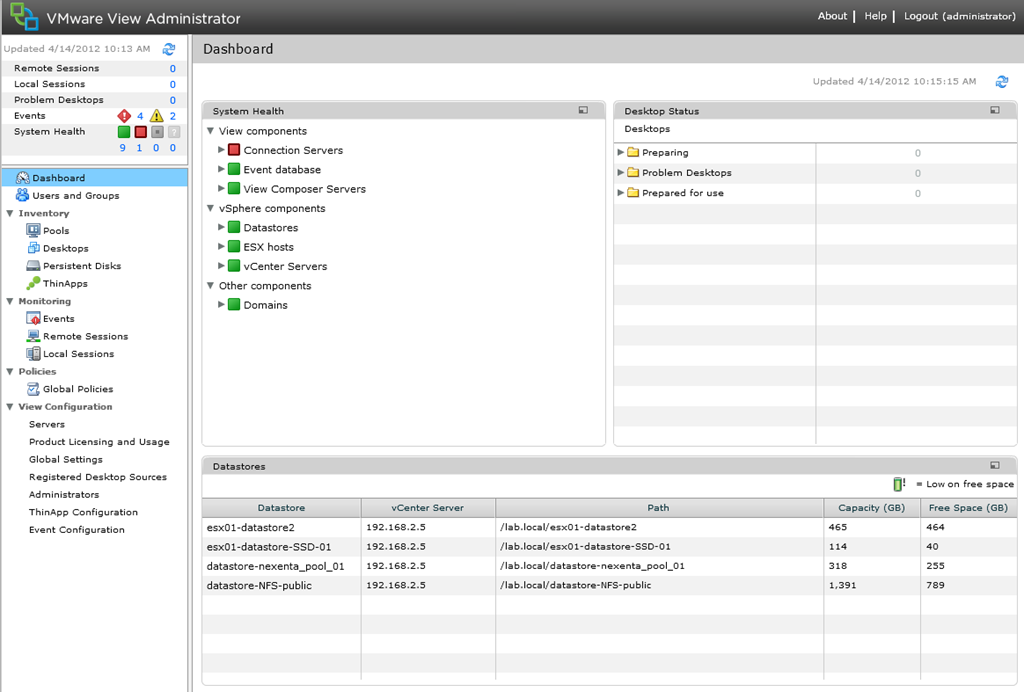Sort by the Datastore column header
Screen dimensions: 1024x692
point(281,508)
